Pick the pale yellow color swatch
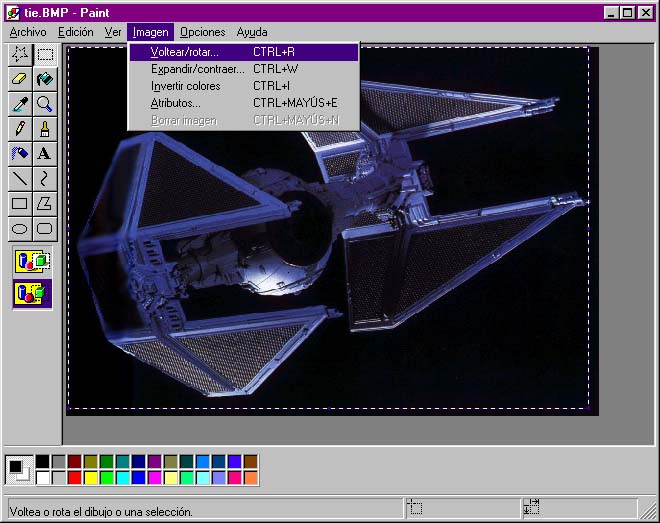The image size is (660, 523). pos(170,478)
